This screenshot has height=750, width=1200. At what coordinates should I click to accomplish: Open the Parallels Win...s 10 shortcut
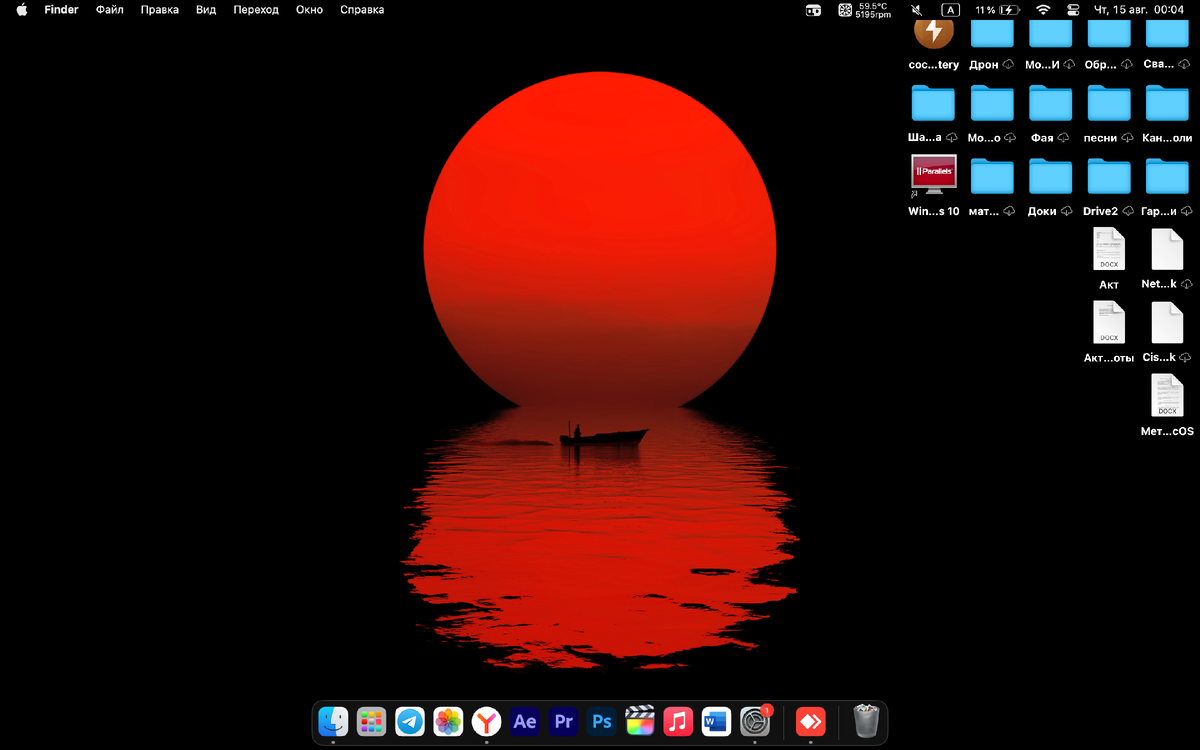click(933, 174)
